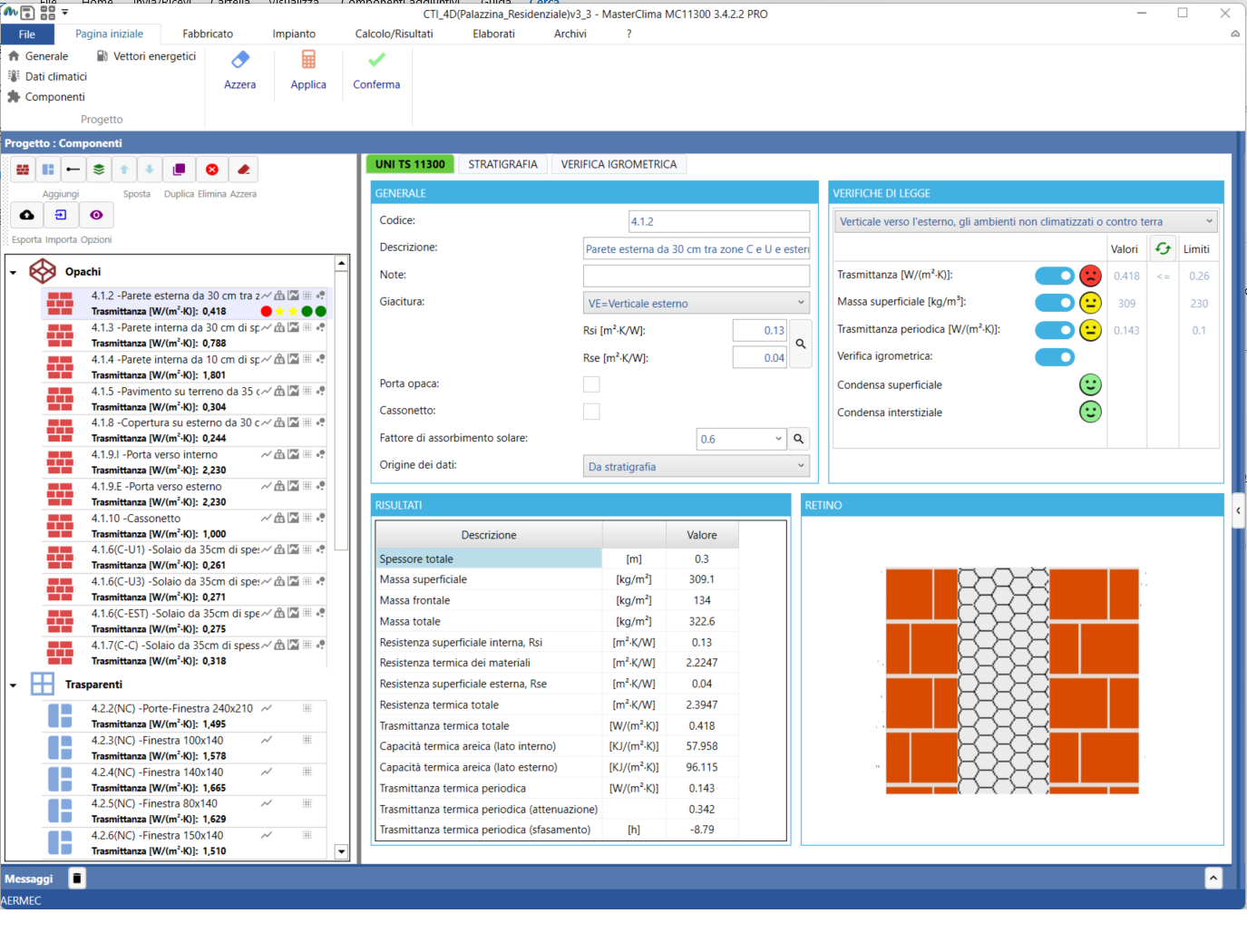Click yellow face Massa superficiale indicator
Viewport: 1247px width, 952px height.
pos(1090,303)
